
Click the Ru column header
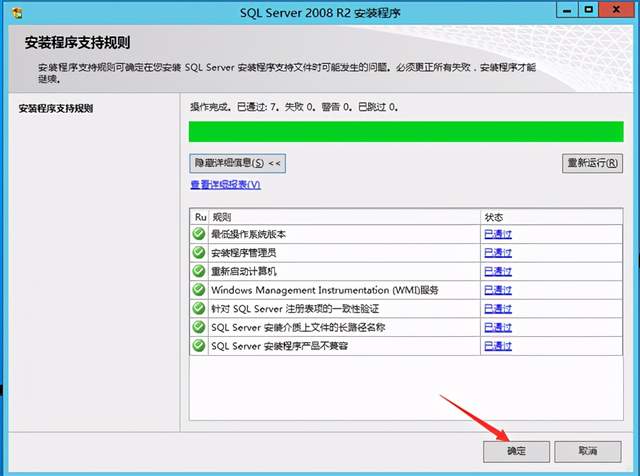(200, 217)
